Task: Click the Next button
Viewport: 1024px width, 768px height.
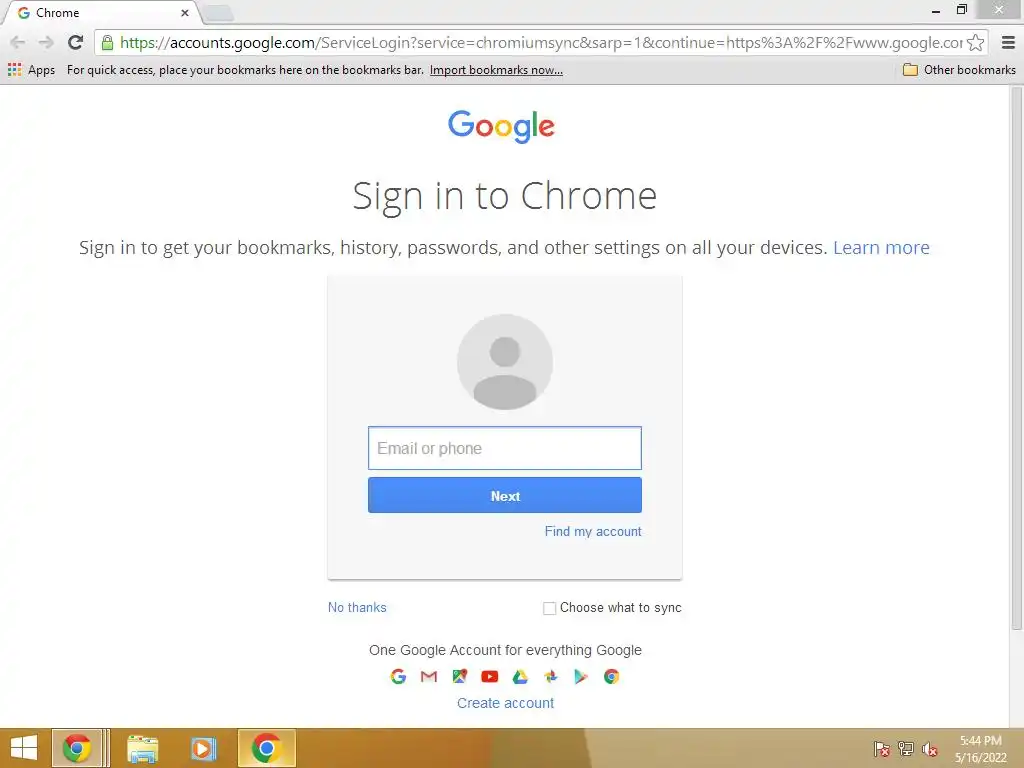Action: click(505, 495)
